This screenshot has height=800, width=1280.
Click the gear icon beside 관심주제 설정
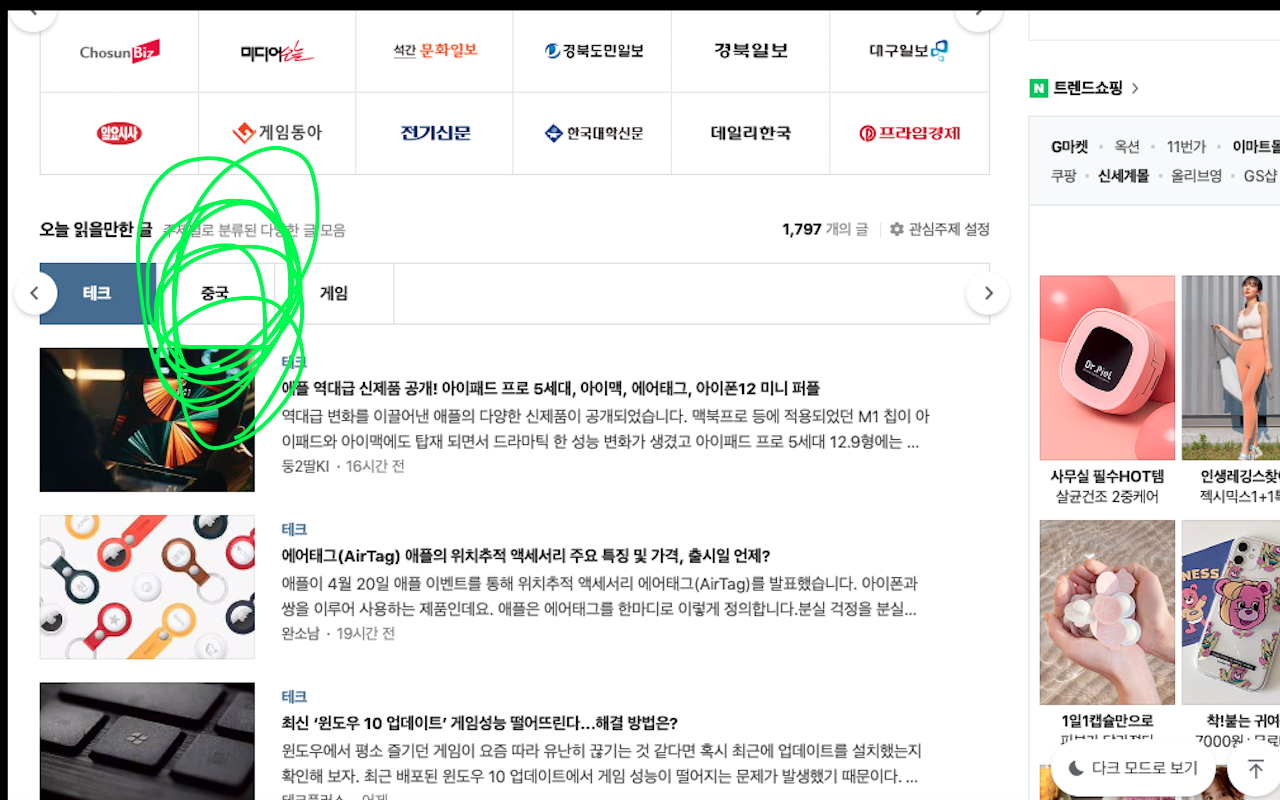[897, 229]
